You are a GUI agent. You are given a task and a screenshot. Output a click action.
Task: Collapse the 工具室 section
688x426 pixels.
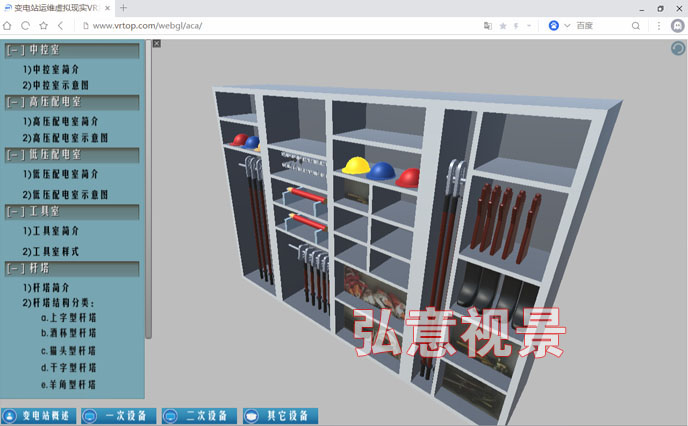click(72, 211)
